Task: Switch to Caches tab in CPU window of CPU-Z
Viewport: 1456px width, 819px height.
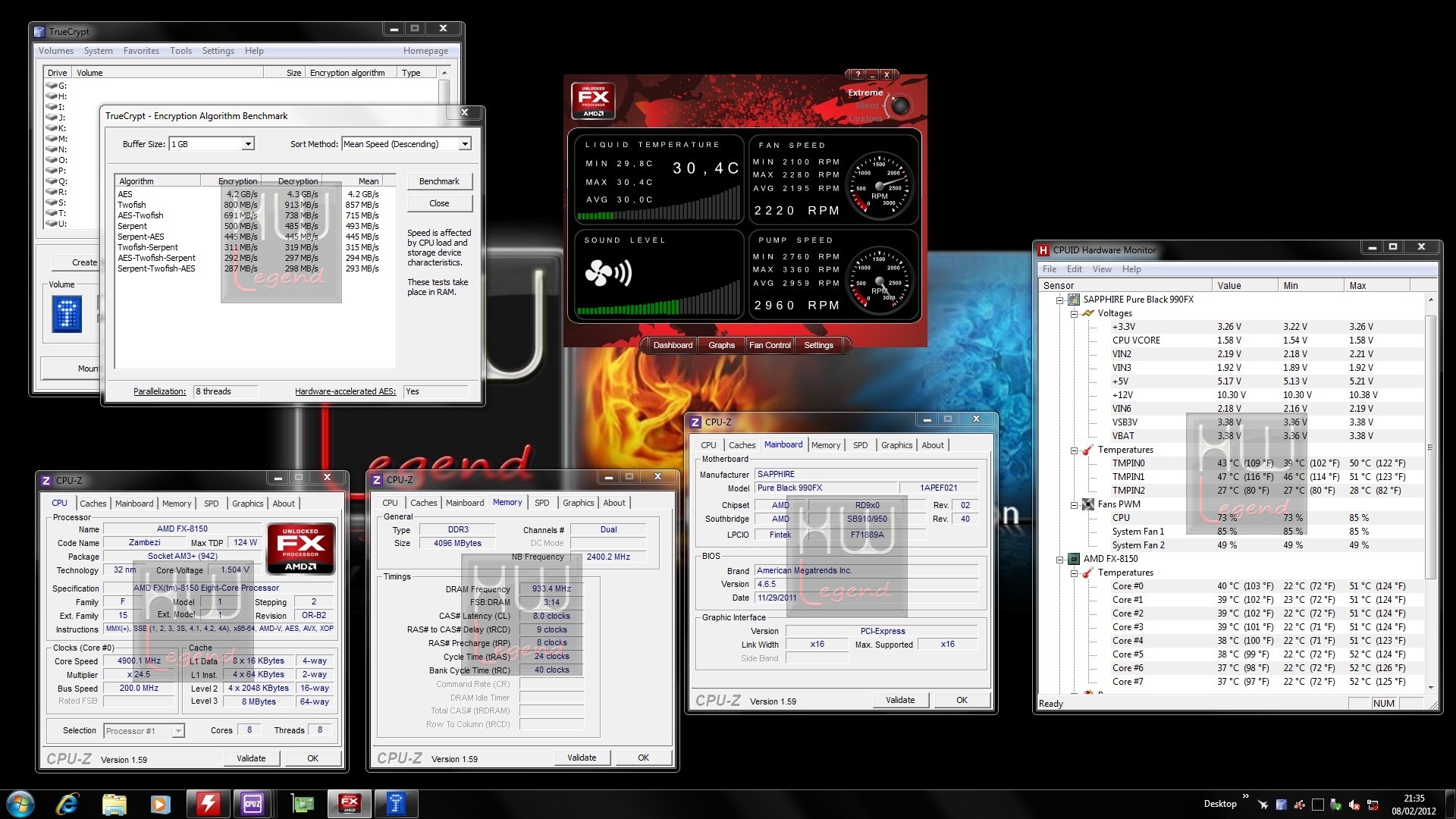Action: click(x=93, y=504)
